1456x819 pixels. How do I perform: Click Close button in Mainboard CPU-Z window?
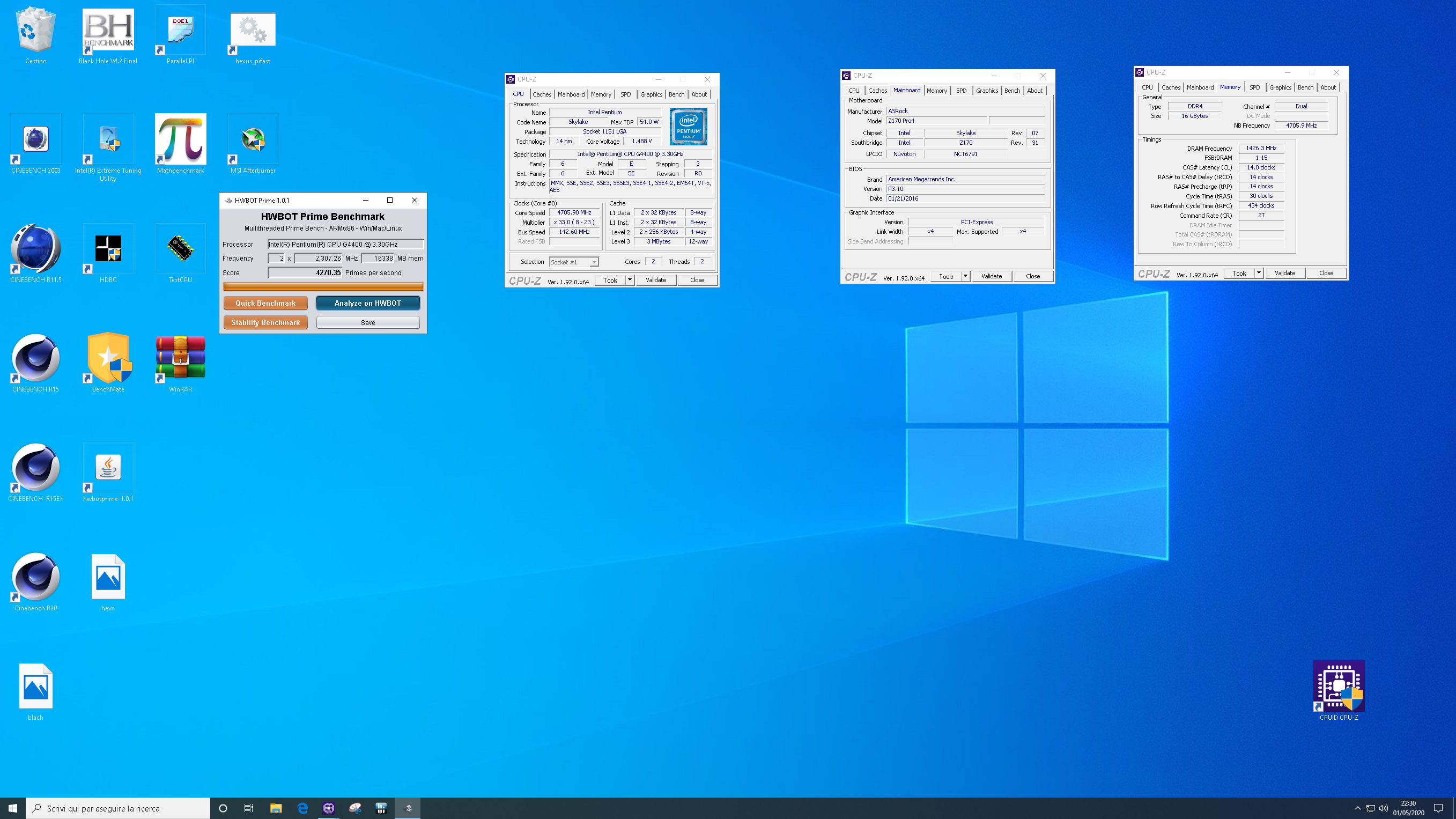pos(1033,276)
